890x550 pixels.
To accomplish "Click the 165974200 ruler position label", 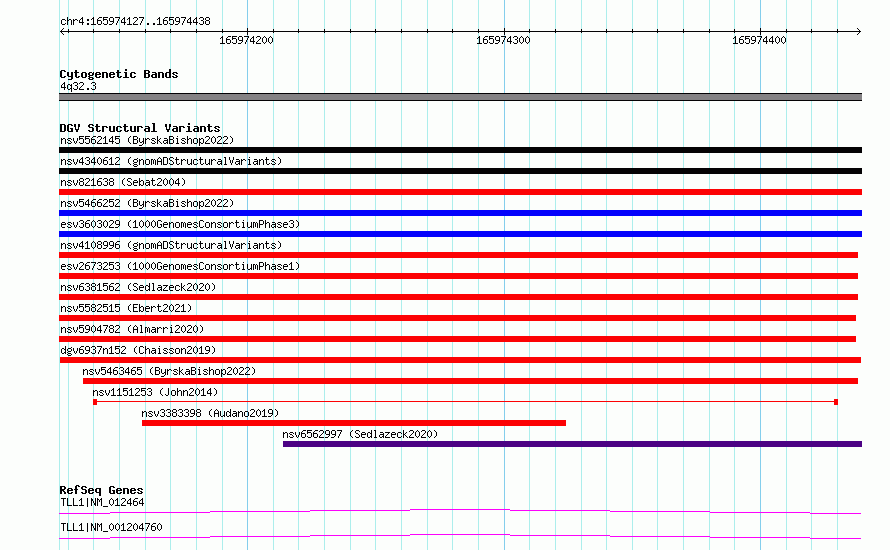I will 246,40.
